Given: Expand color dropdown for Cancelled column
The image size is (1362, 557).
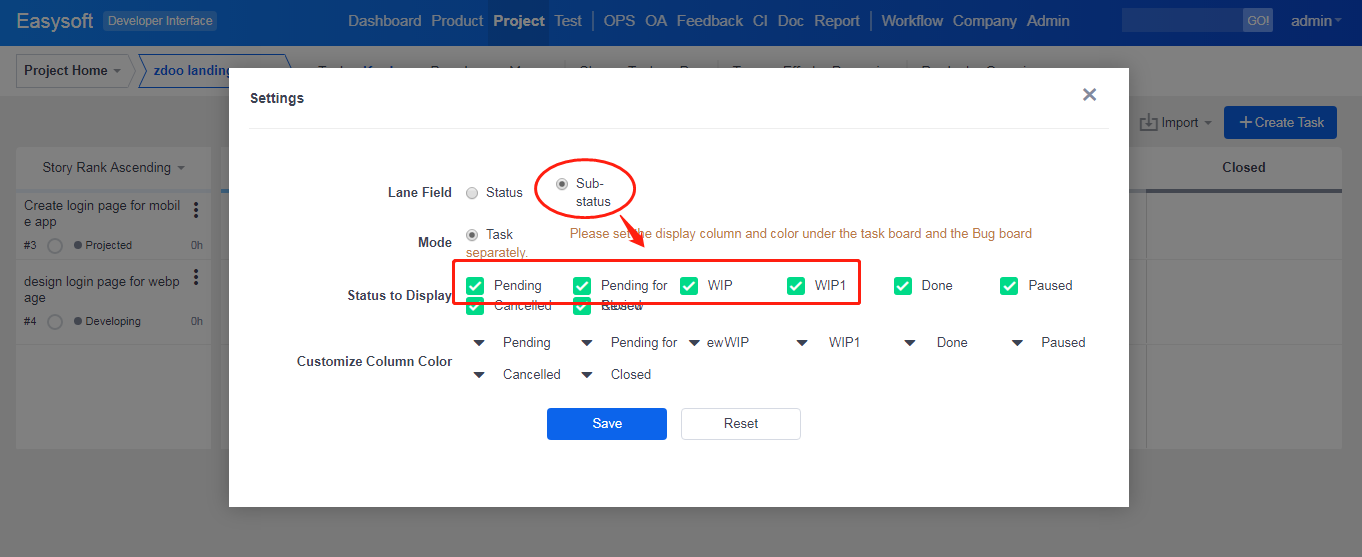Looking at the screenshot, I should point(479,375).
